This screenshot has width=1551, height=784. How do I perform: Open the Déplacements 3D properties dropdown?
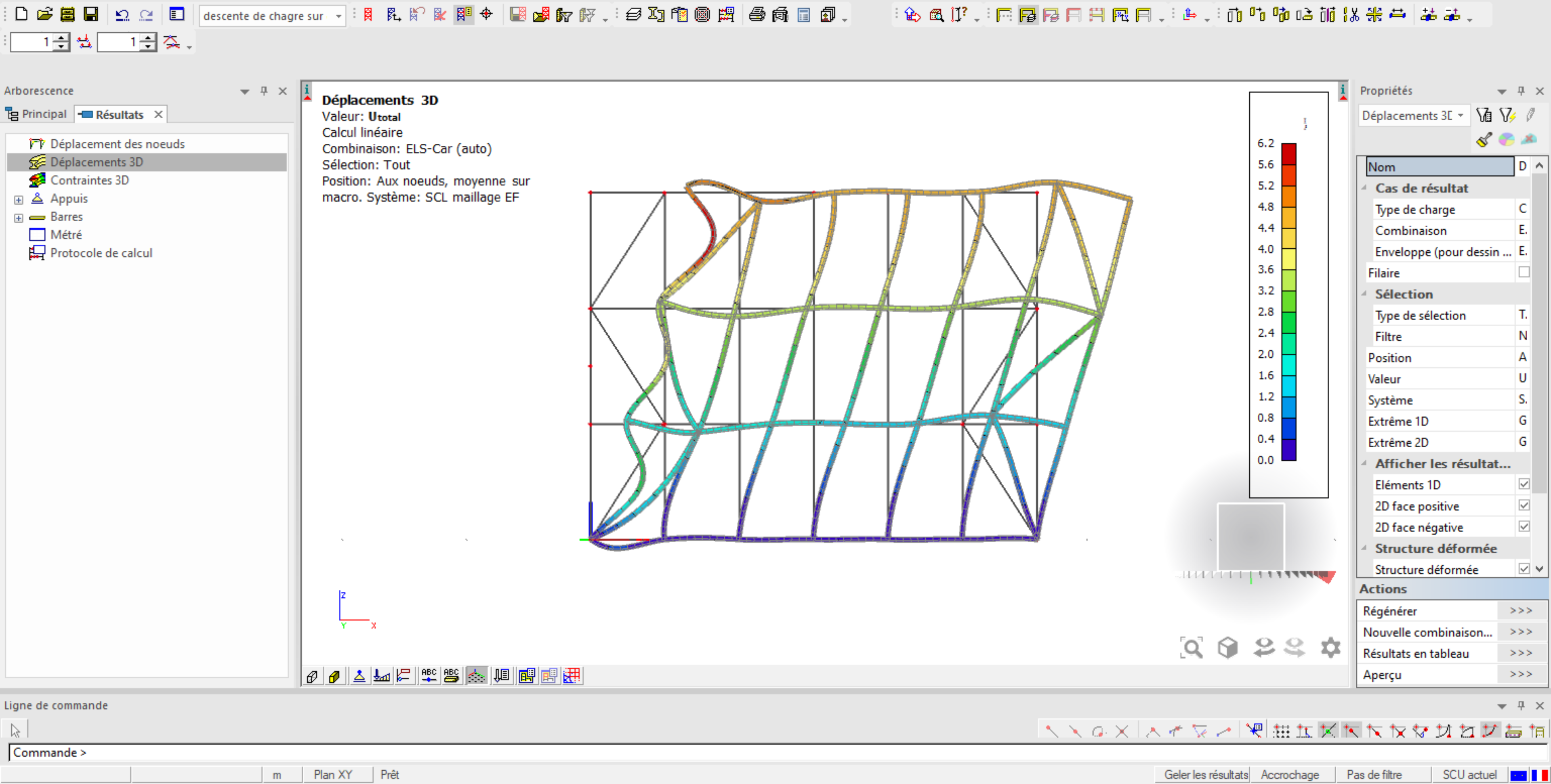(1461, 115)
